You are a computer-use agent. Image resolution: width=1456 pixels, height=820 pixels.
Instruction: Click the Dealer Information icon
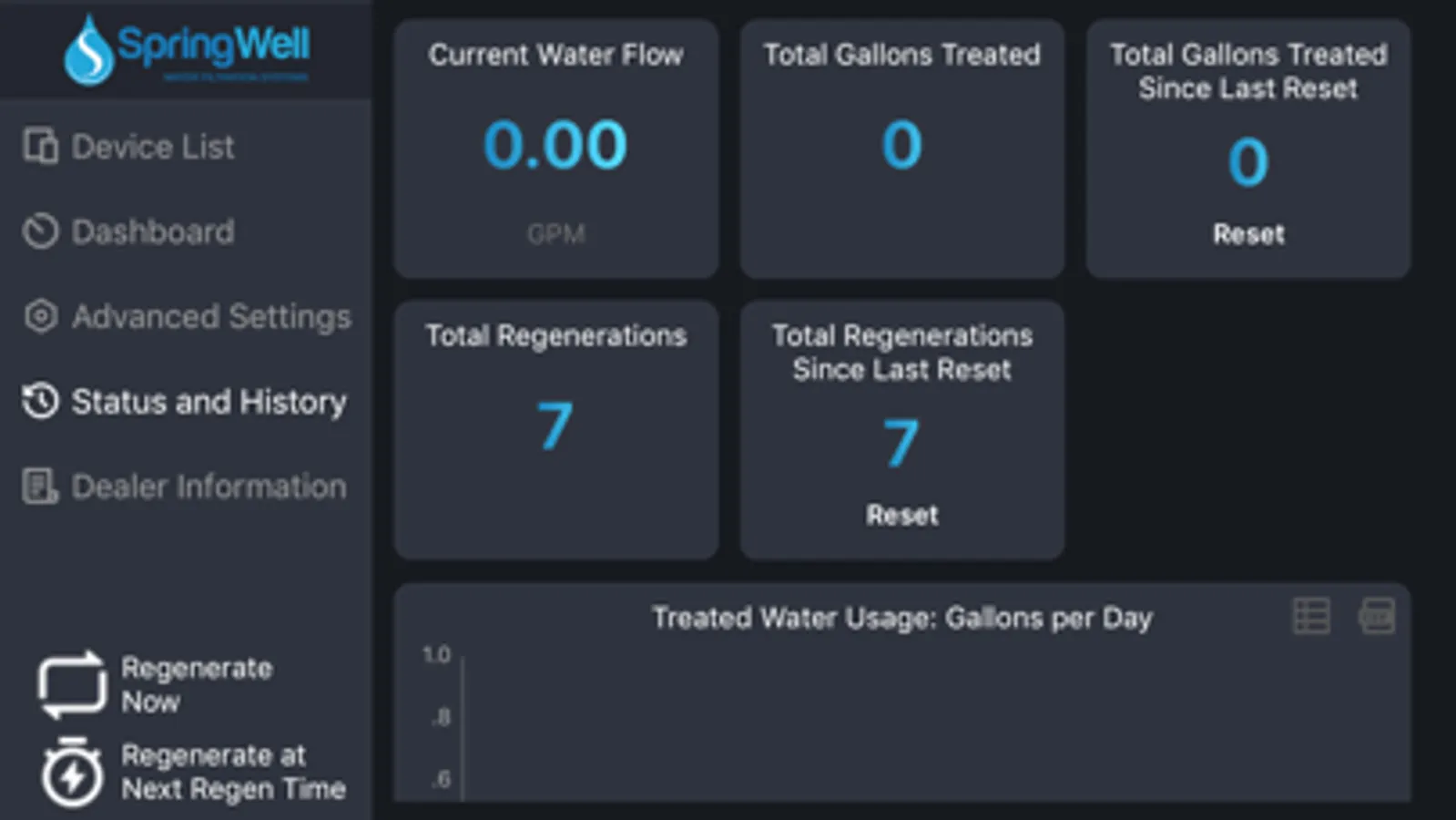[x=41, y=487]
